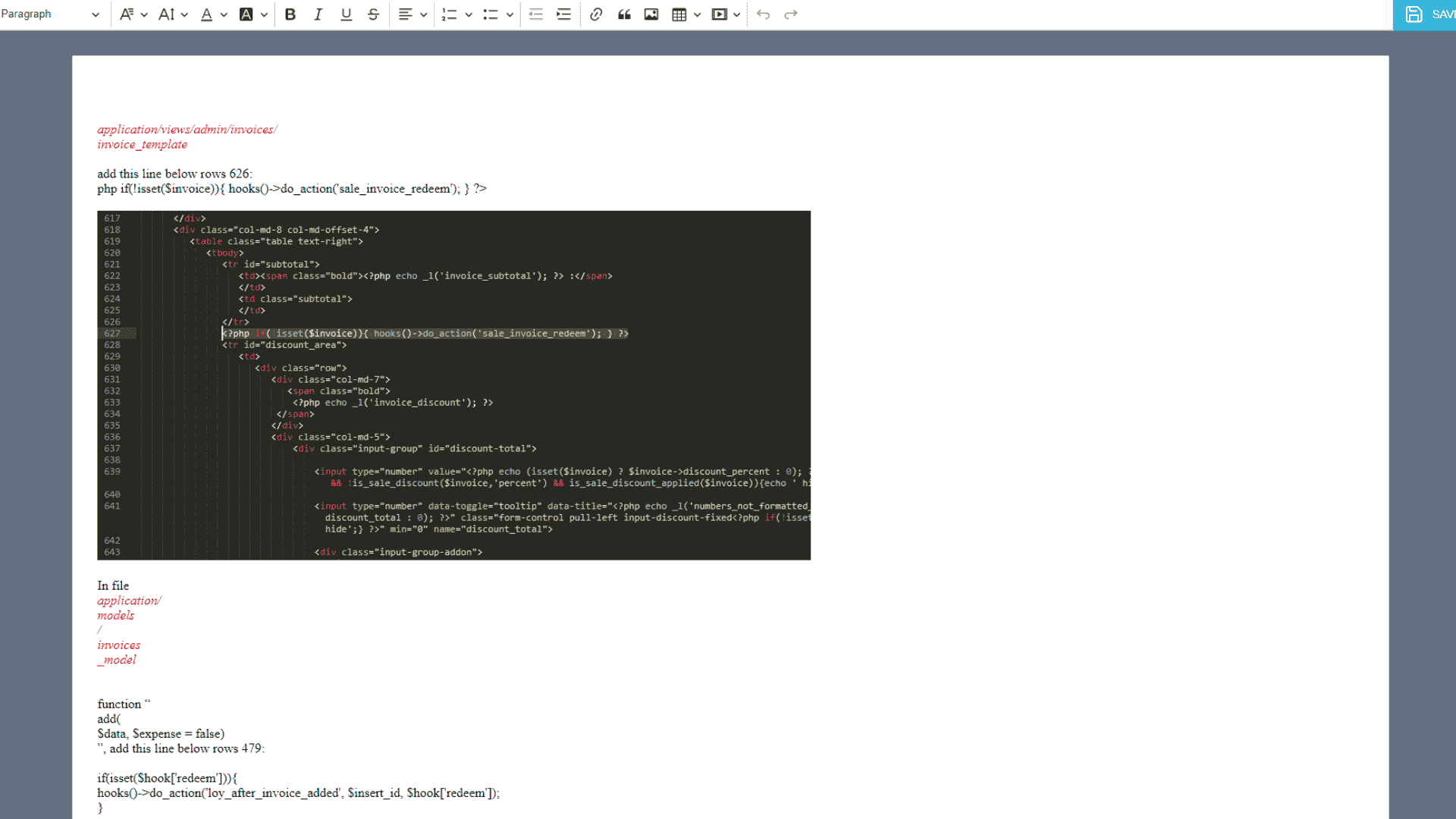Viewport: 1456px width, 819px height.
Task: Click the path 'application/views/admin/invoices/'
Action: [187, 130]
